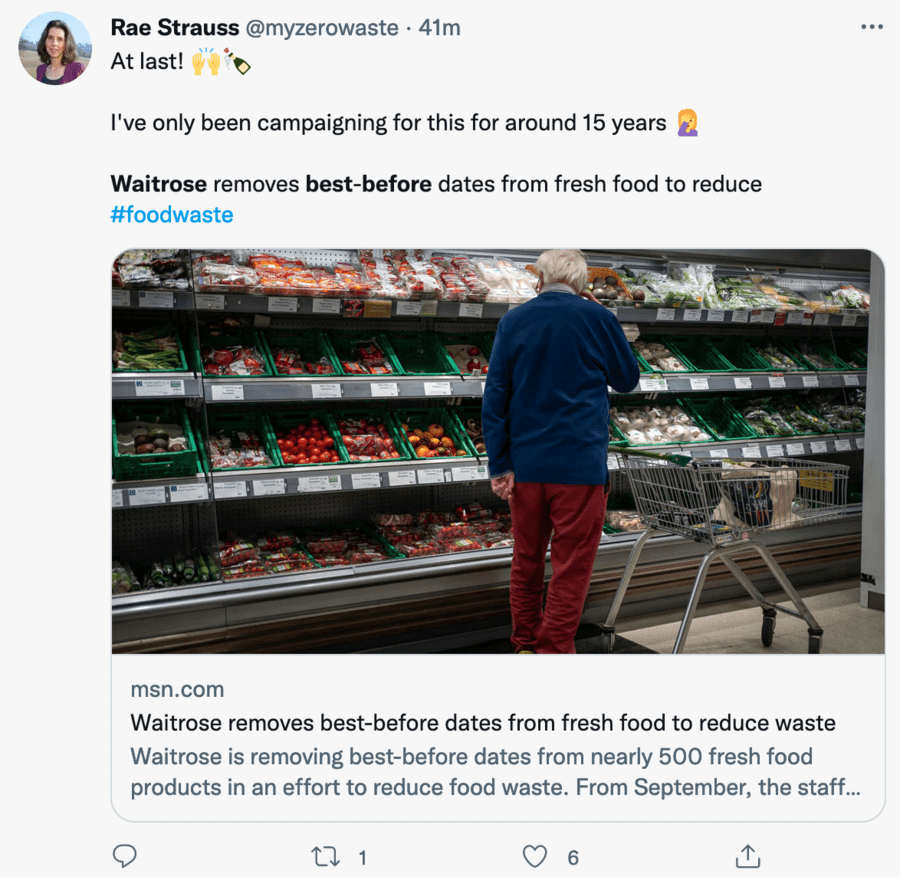Click the raising hands emoji
Image resolution: width=900 pixels, height=877 pixels.
[205, 62]
